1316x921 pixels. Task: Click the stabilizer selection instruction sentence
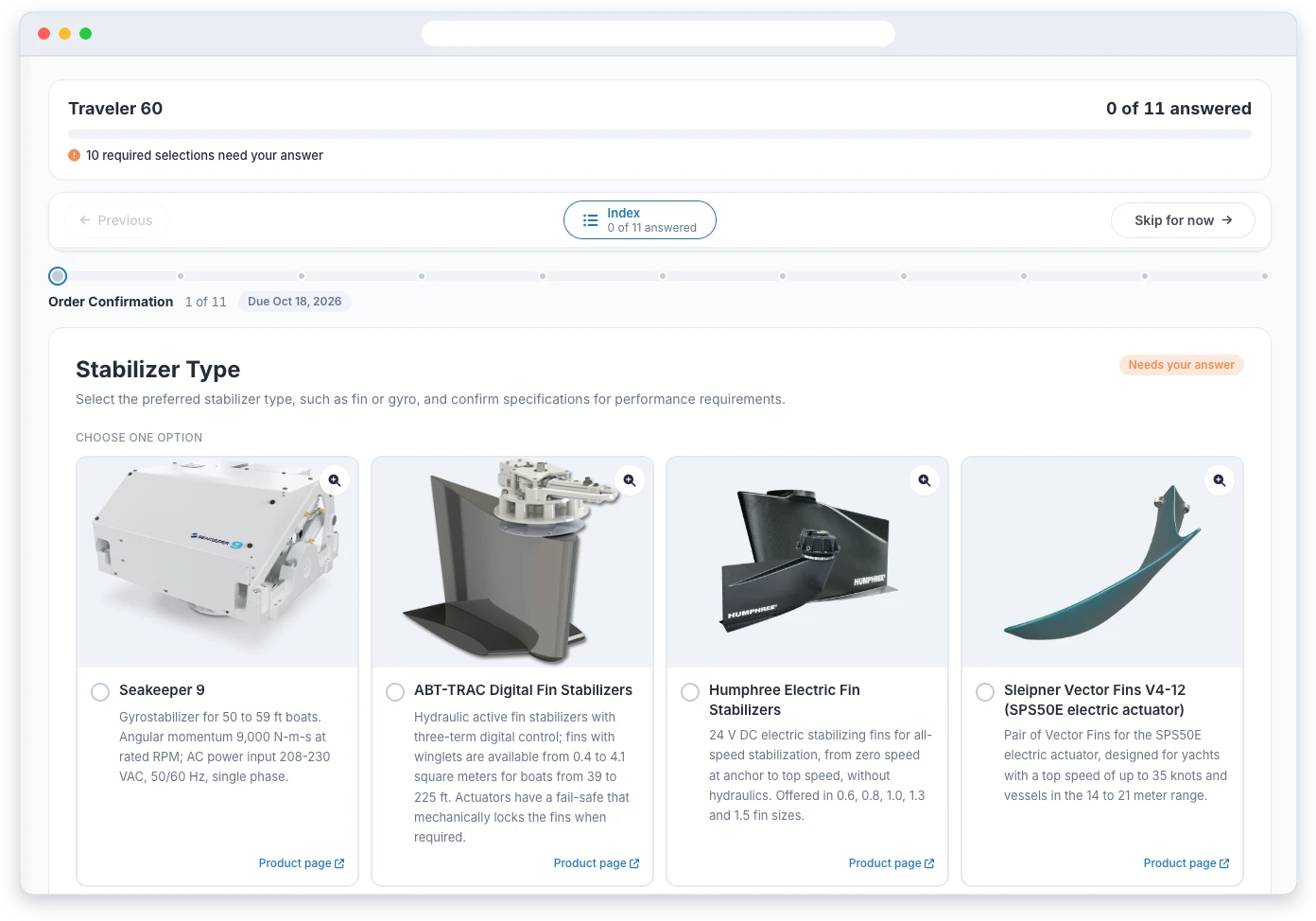[430, 399]
